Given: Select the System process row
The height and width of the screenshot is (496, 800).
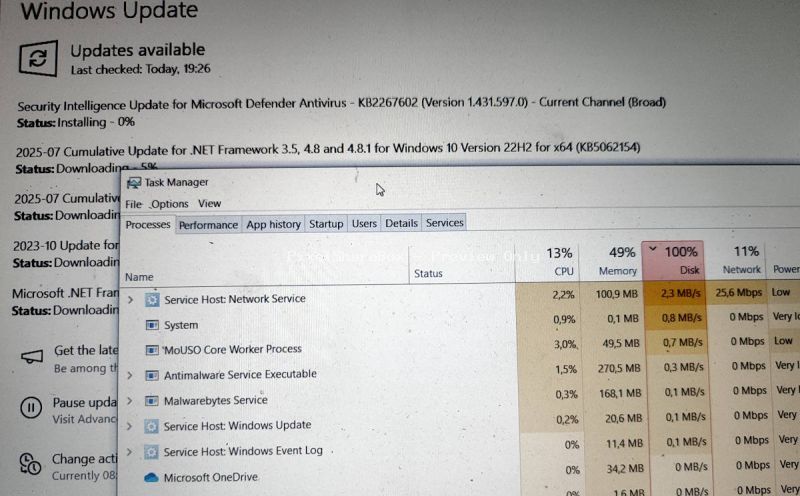Looking at the screenshot, I should (x=181, y=325).
